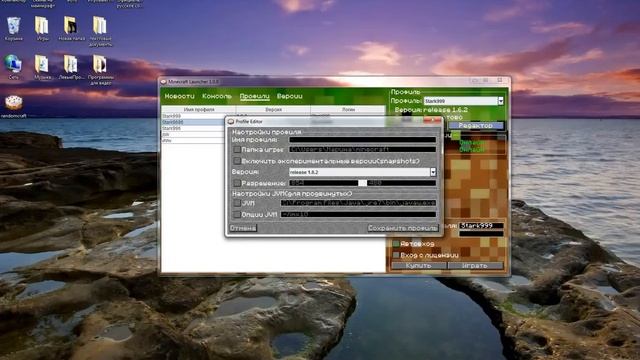Open the Игры folder on desktop

42,28
